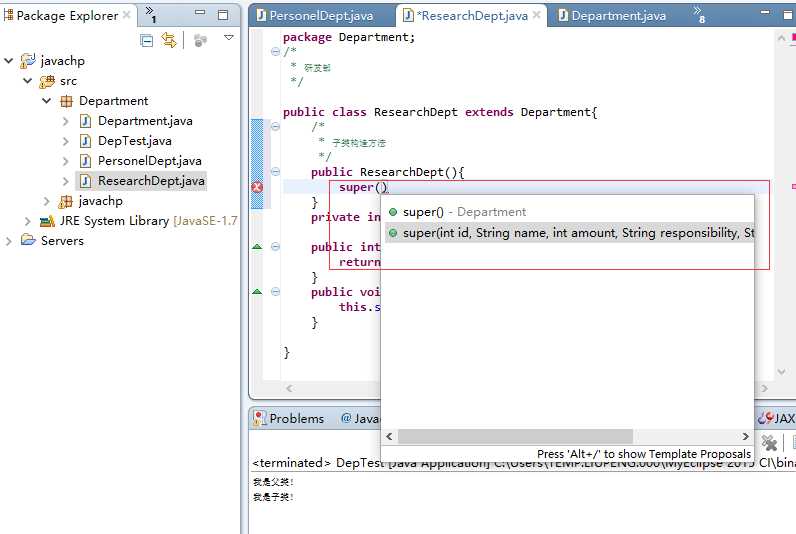Expand Department.java tree node
The image size is (796, 534).
[x=65, y=121]
